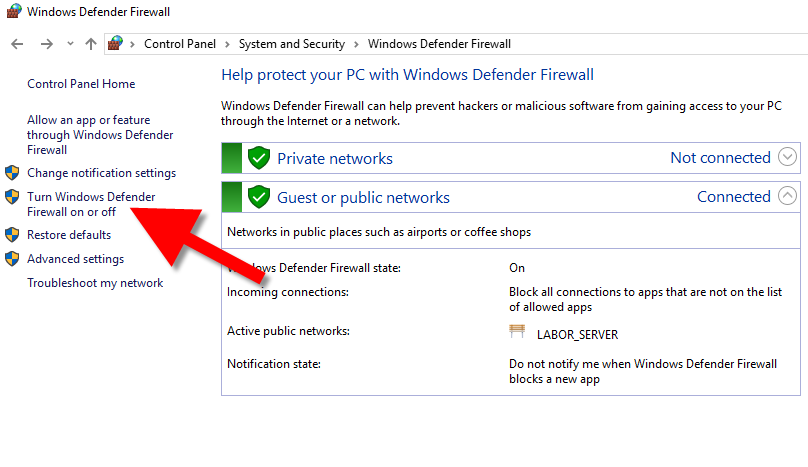Viewport: 808px width, 467px height.
Task: Click the Forward navigation arrow
Action: (46, 44)
